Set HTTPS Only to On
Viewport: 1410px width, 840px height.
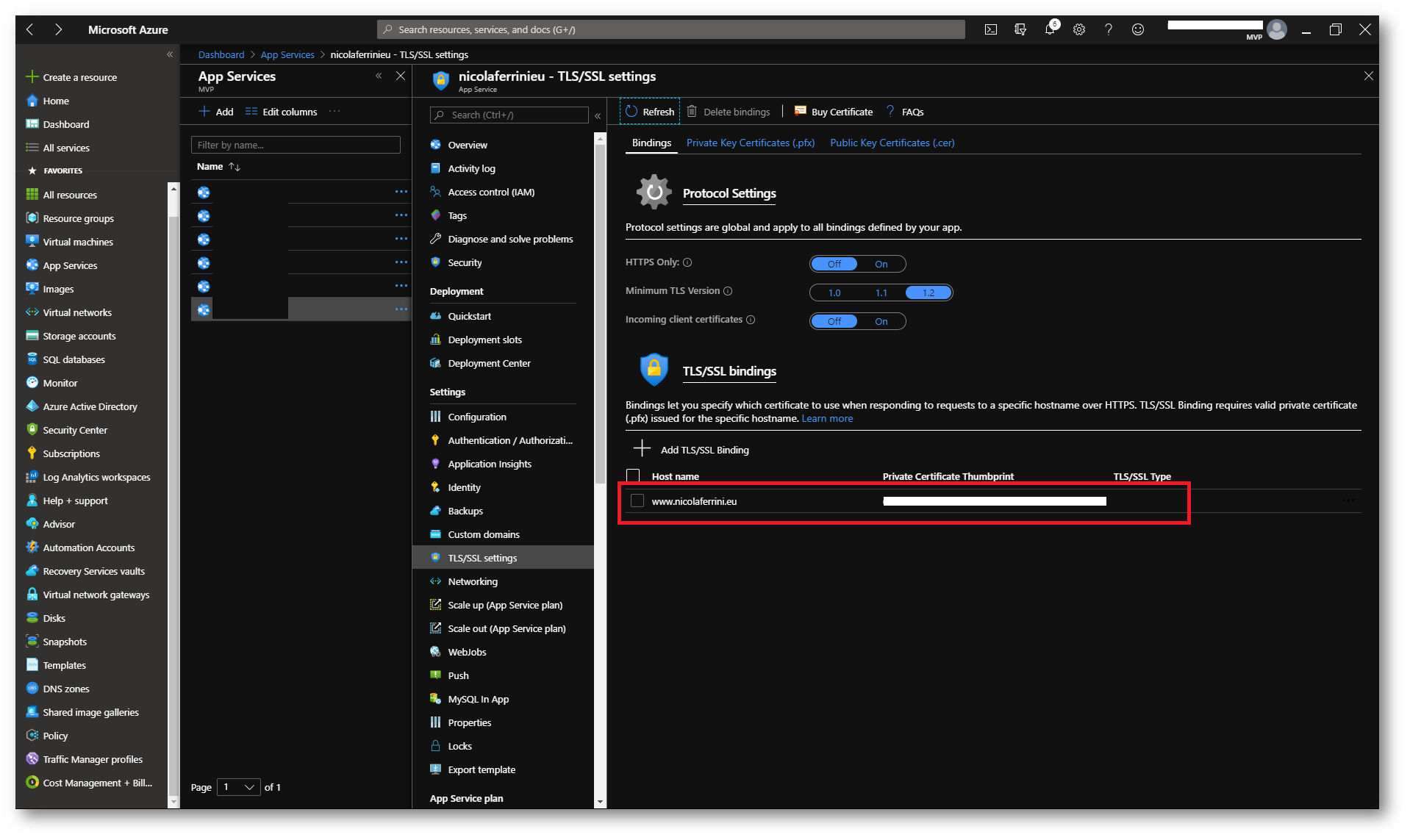pos(881,264)
